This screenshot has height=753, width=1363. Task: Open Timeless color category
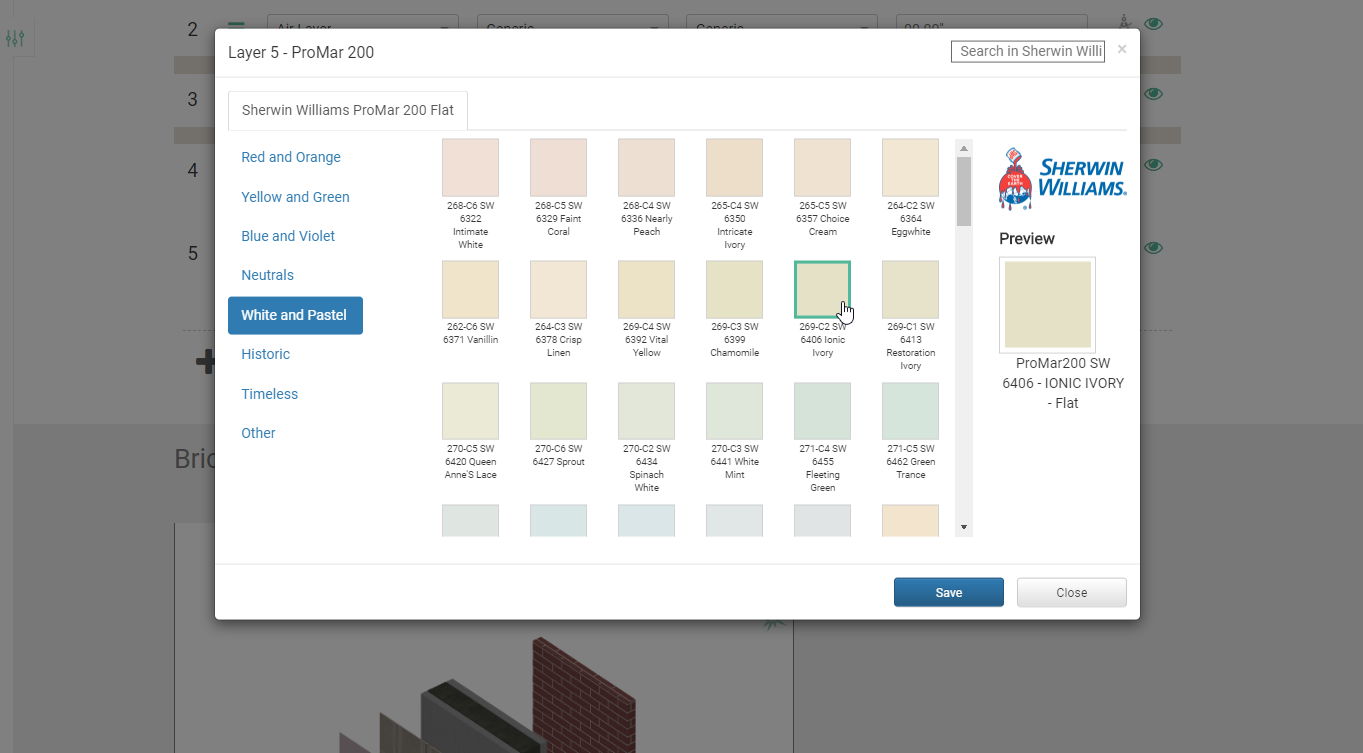269,394
